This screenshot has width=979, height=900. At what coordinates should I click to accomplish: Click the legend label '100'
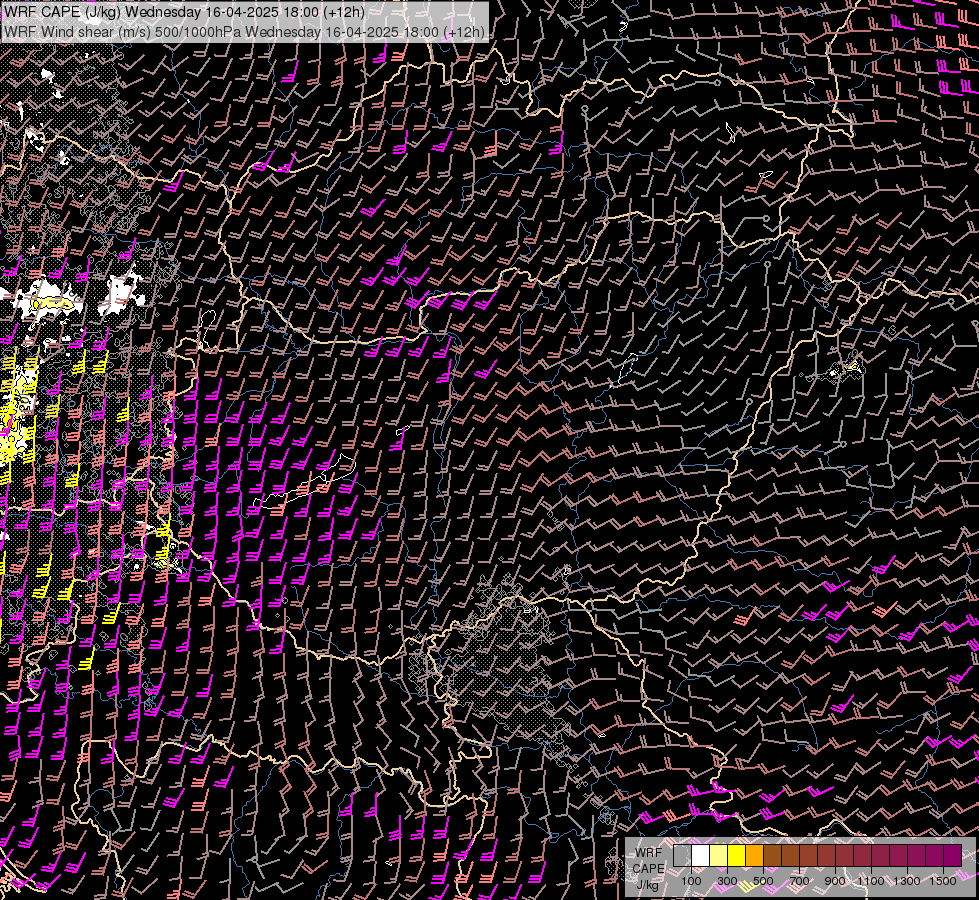point(691,881)
